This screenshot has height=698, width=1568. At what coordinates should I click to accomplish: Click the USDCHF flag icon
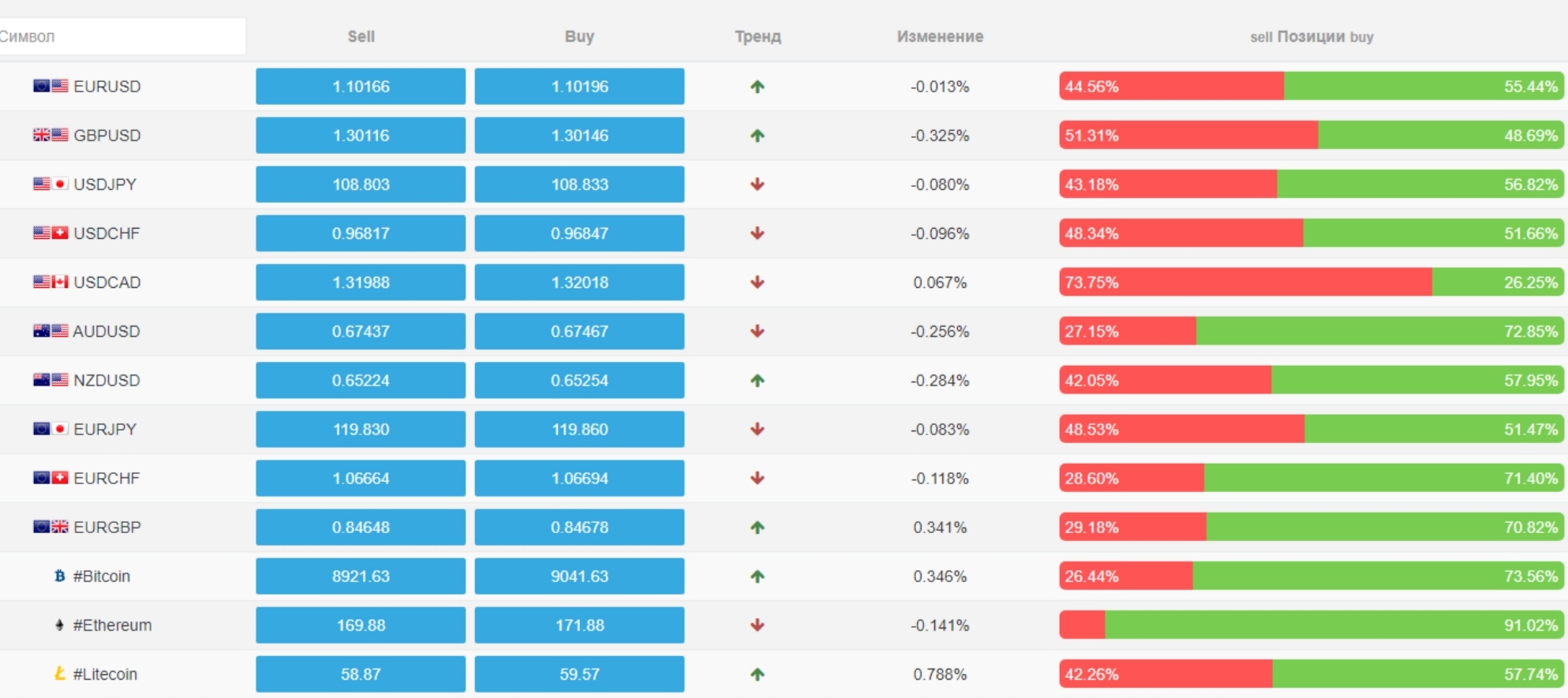tap(51, 233)
